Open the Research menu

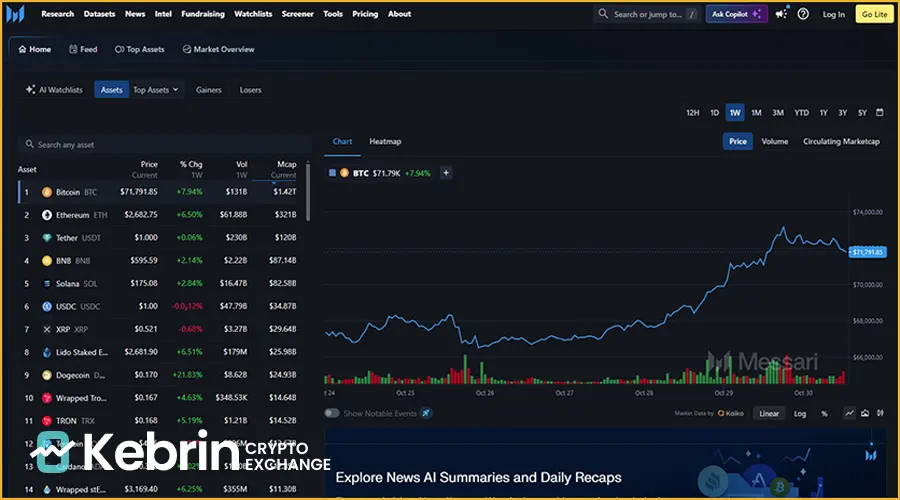click(x=57, y=14)
